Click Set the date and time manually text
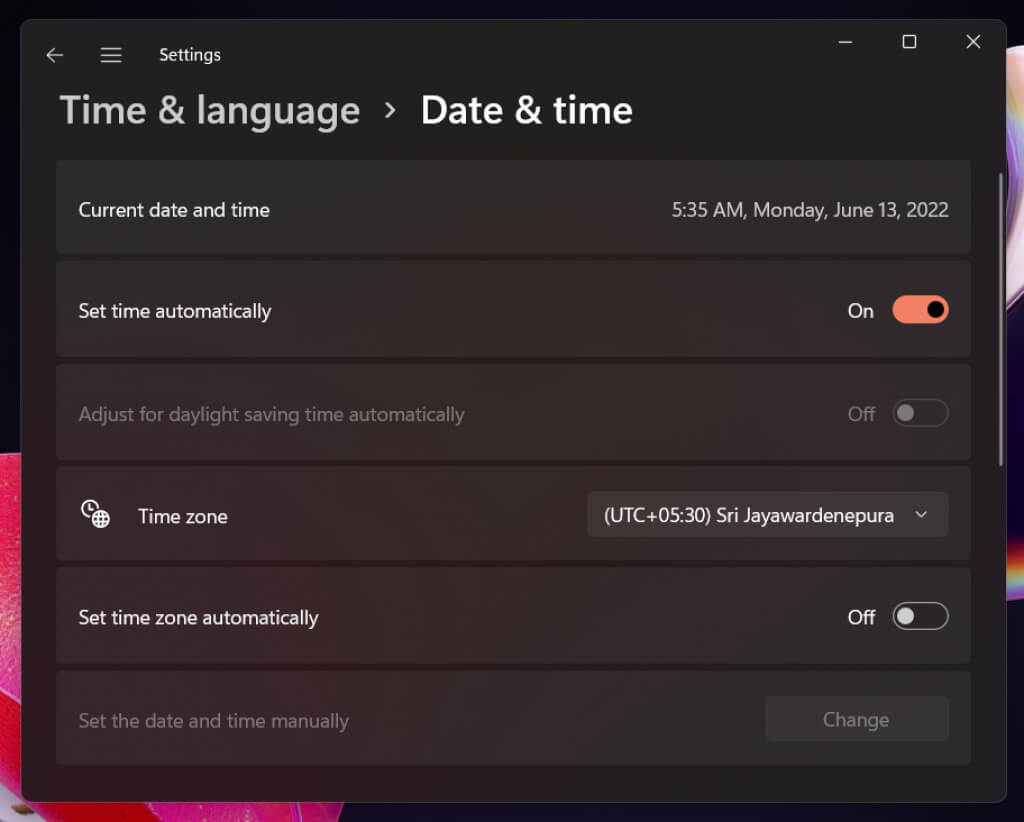The image size is (1024, 822). (214, 721)
